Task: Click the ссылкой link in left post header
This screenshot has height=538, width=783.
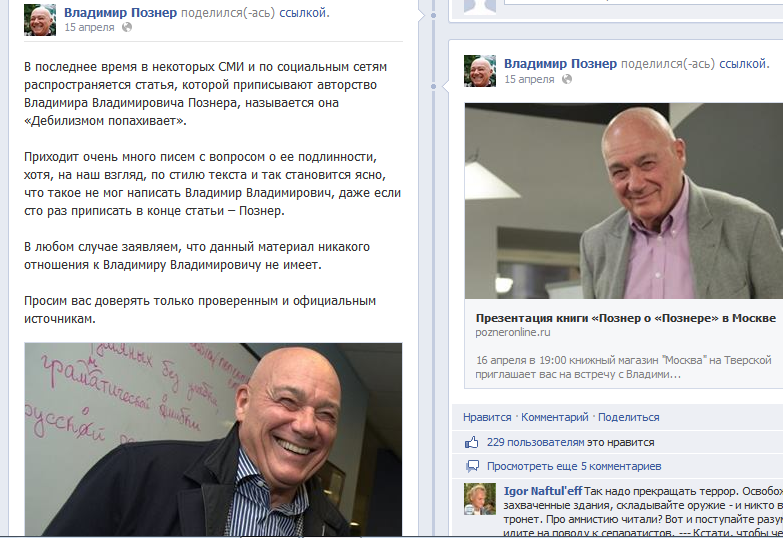Action: (304, 12)
